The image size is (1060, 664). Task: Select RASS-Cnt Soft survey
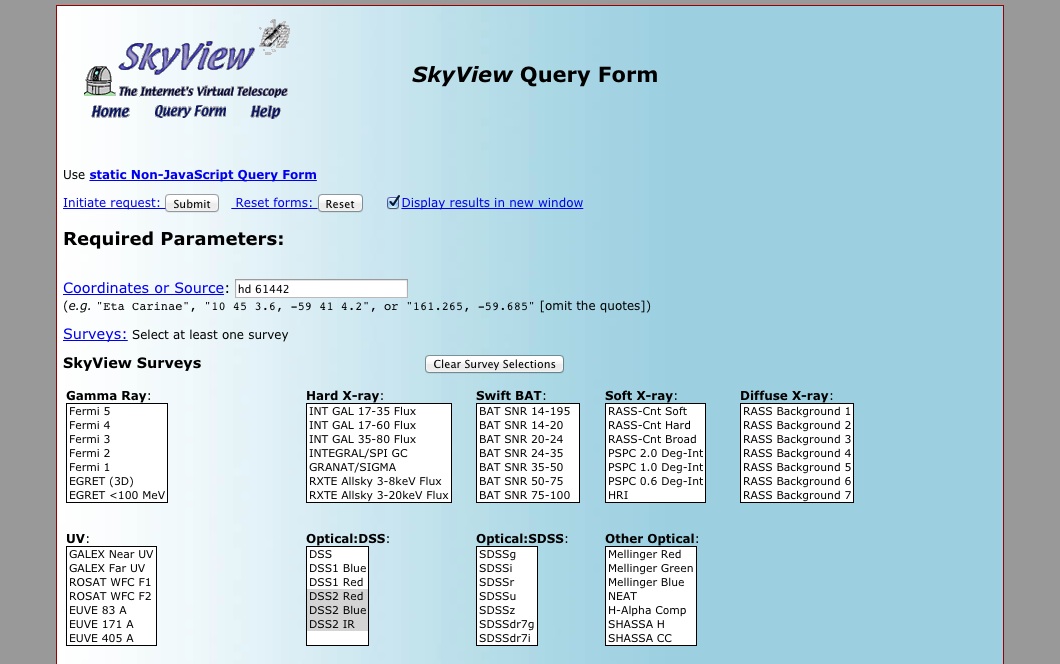tap(655, 411)
